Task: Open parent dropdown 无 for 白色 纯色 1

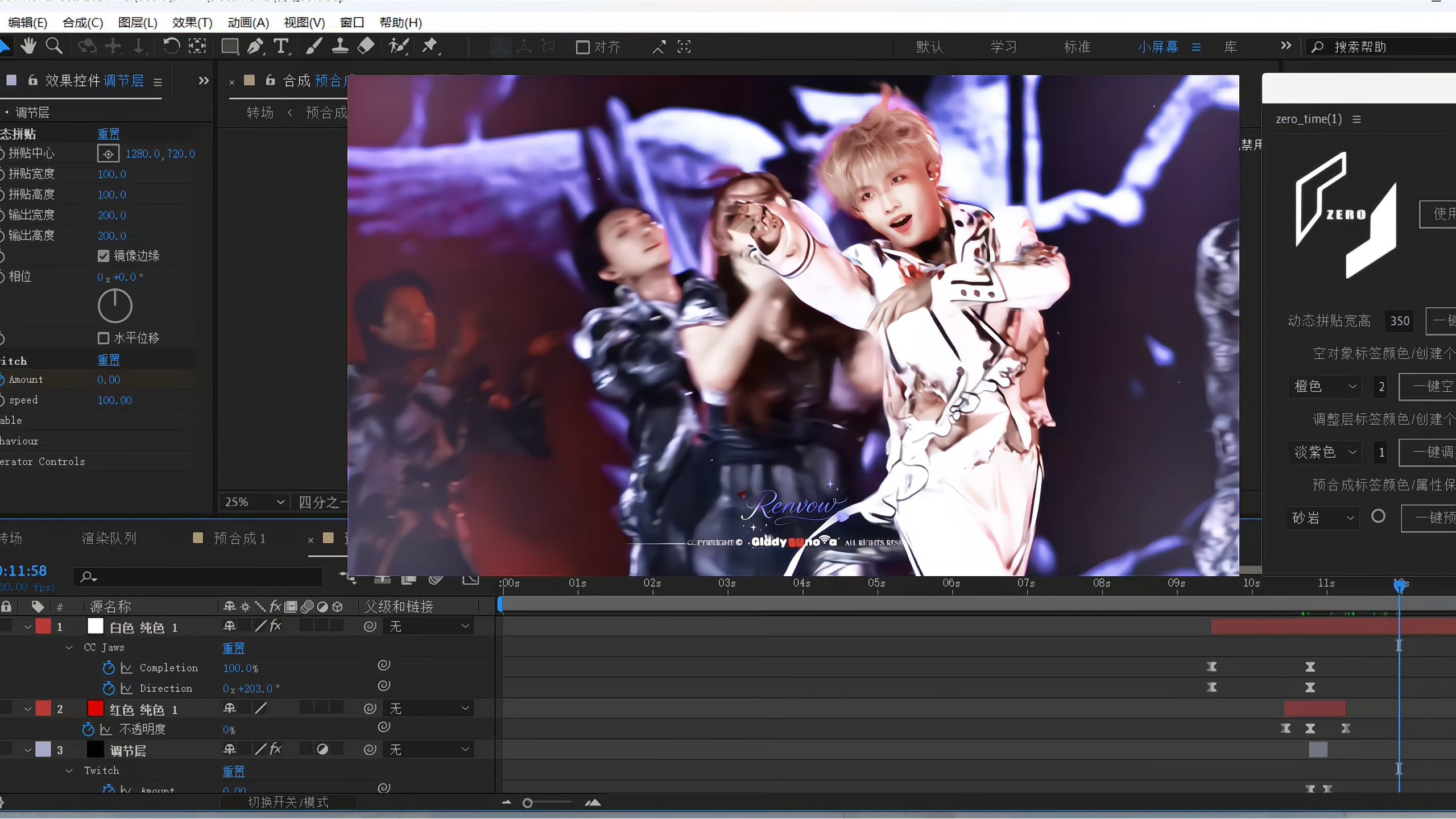Action: (429, 627)
